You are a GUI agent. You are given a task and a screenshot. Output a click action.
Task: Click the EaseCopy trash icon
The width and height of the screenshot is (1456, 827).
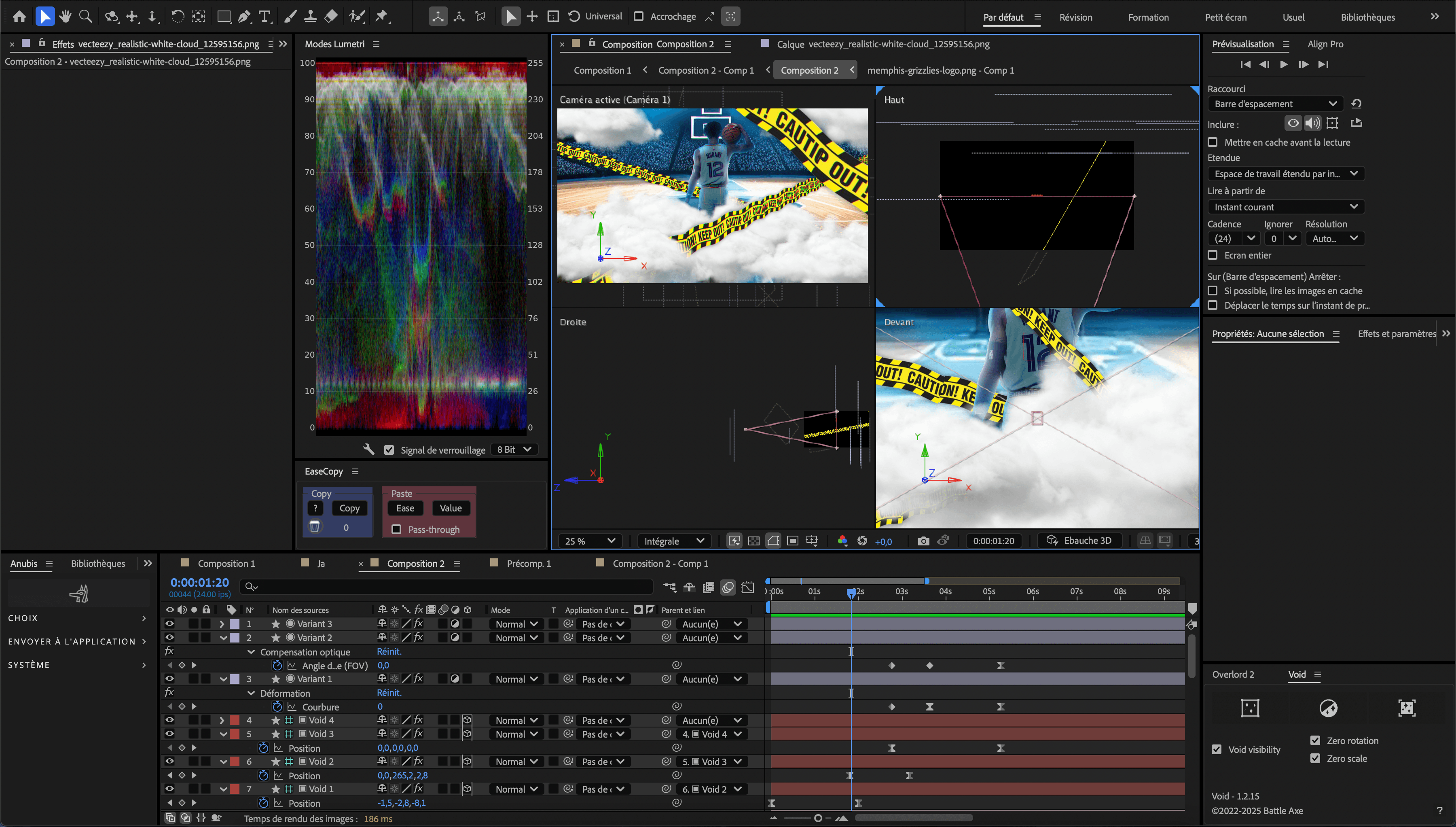point(315,527)
